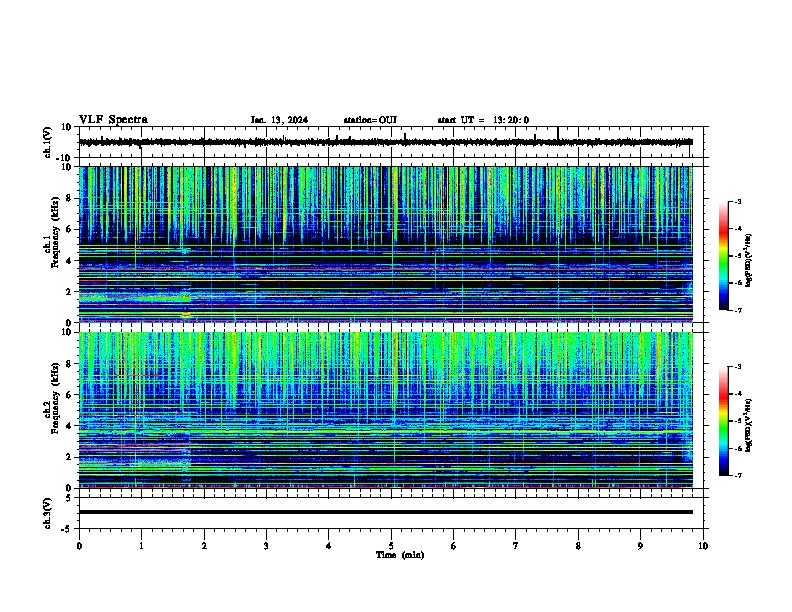This screenshot has height=612, width=792.
Task: Click the ch.1 frequency tick label "8"
Action: tap(71, 198)
